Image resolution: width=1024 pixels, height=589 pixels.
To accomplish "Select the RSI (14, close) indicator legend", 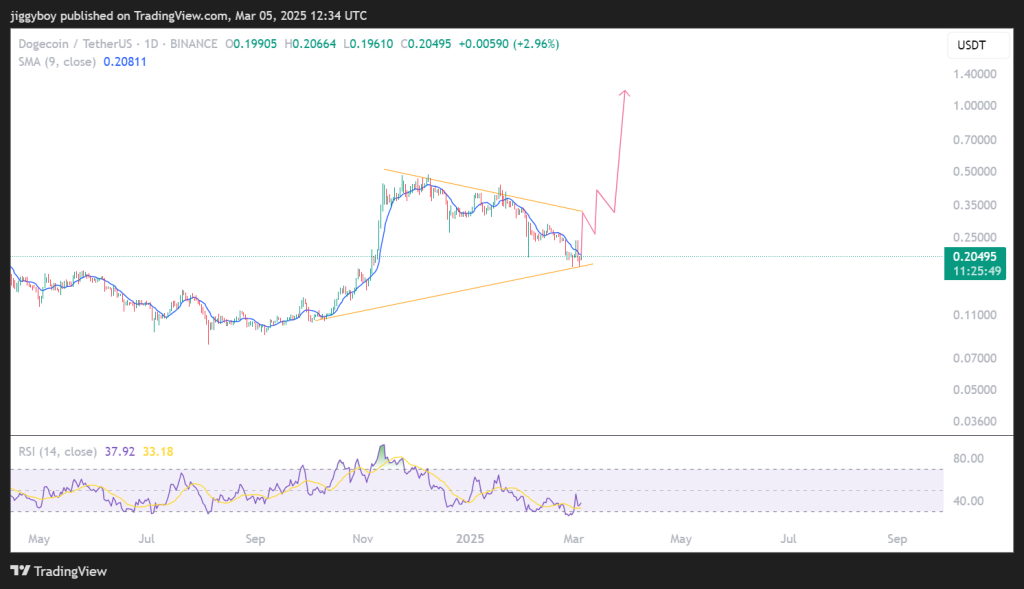I will 57,451.
